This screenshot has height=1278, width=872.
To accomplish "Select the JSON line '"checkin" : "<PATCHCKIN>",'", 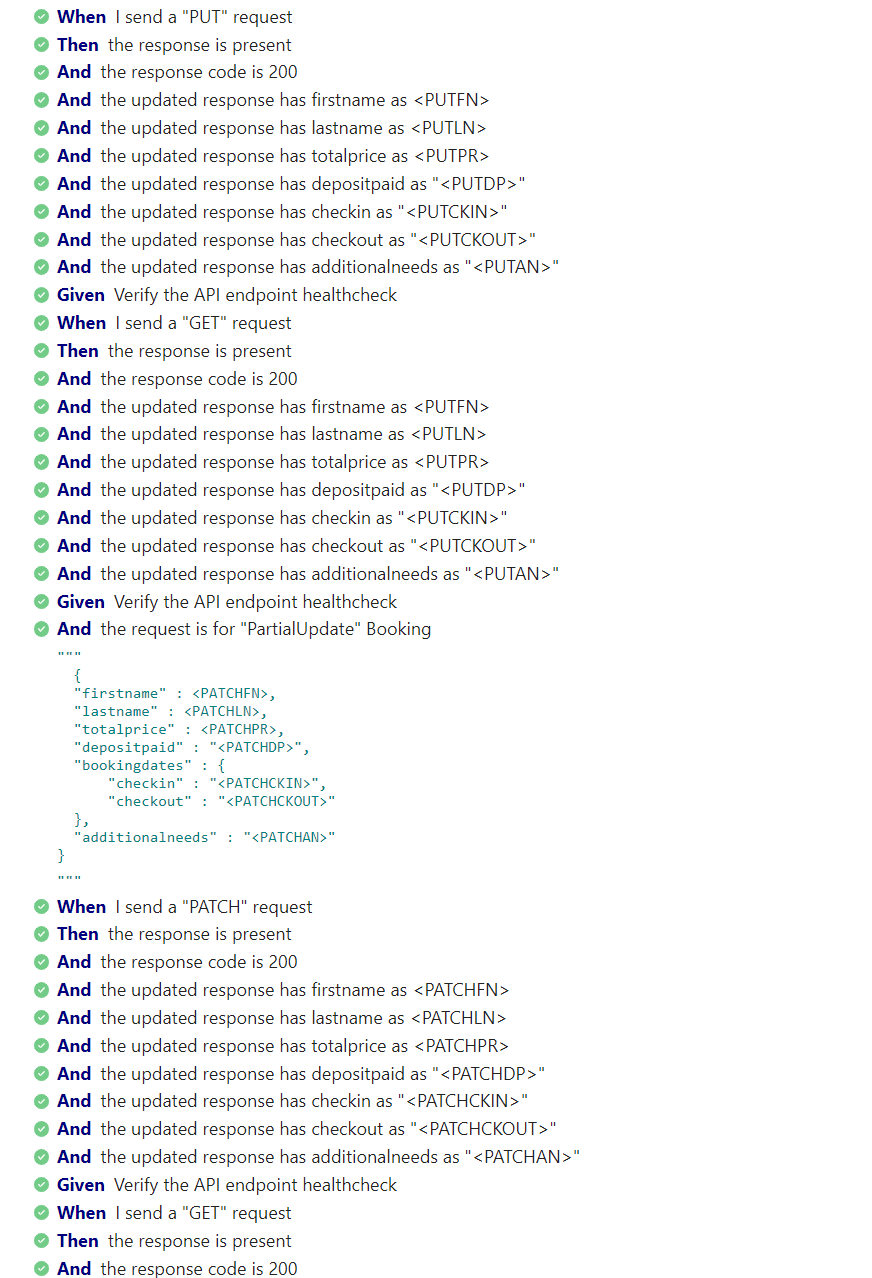I will (x=217, y=783).
